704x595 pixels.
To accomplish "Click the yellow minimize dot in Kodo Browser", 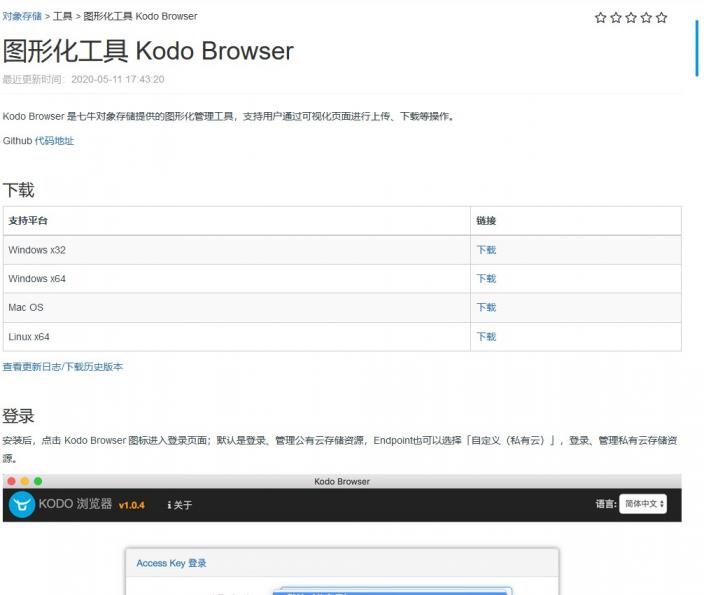I will (x=25, y=481).
